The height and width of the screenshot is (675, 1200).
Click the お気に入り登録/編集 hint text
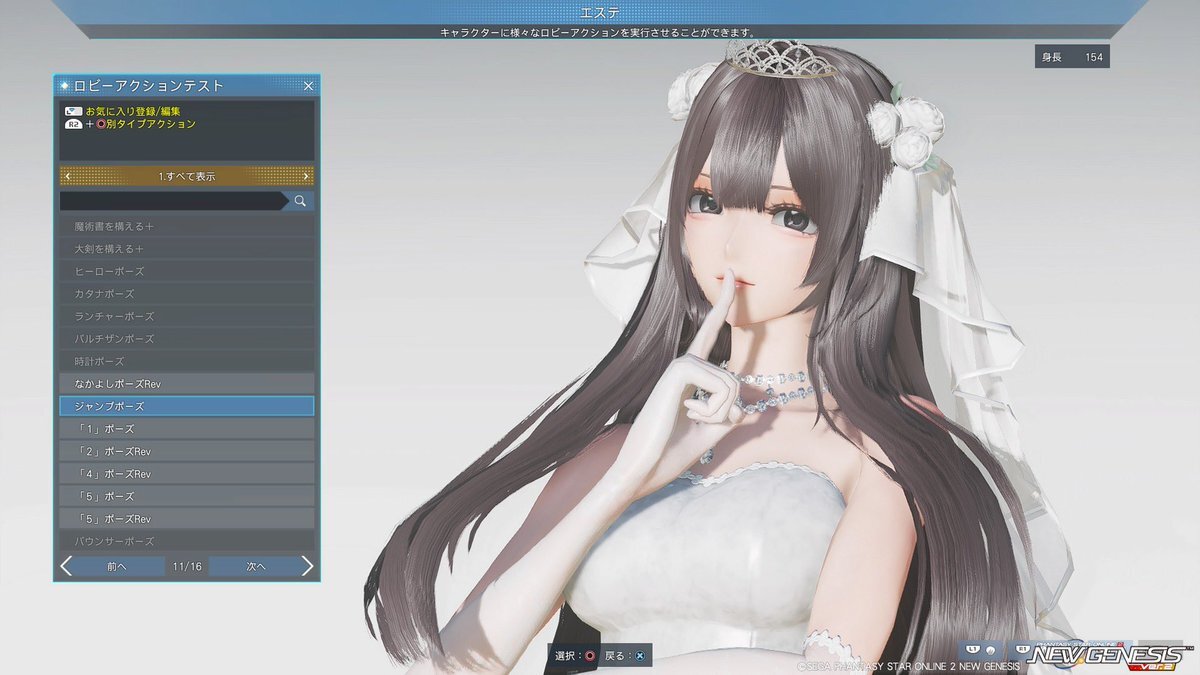click(133, 111)
